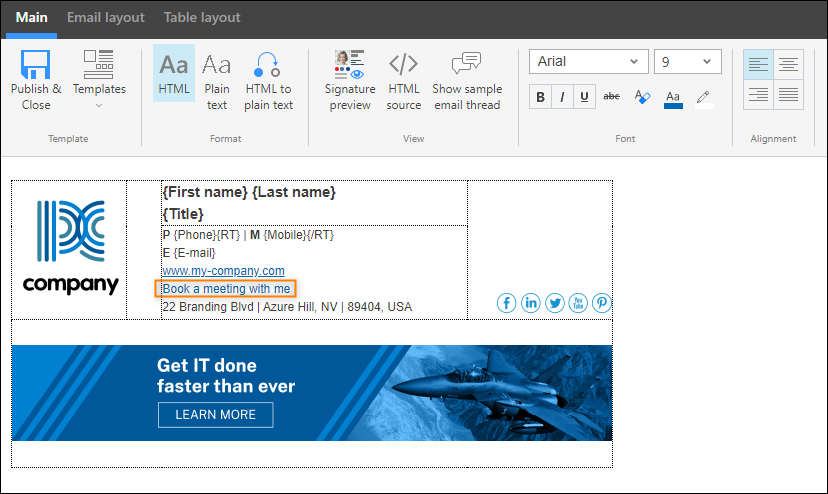Image resolution: width=828 pixels, height=494 pixels.
Task: Click the {Title} placeholder text
Action: click(x=183, y=214)
